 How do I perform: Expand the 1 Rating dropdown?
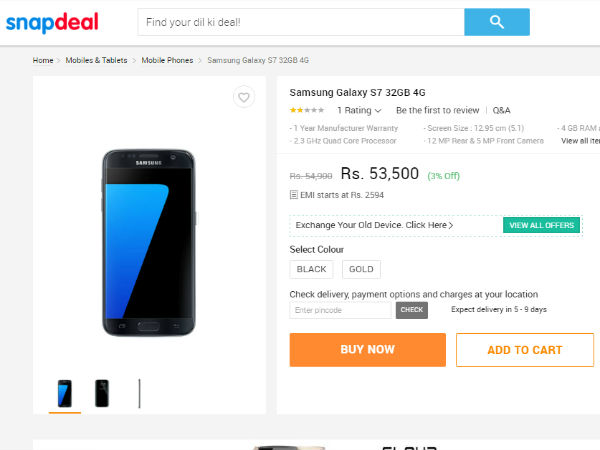point(359,110)
